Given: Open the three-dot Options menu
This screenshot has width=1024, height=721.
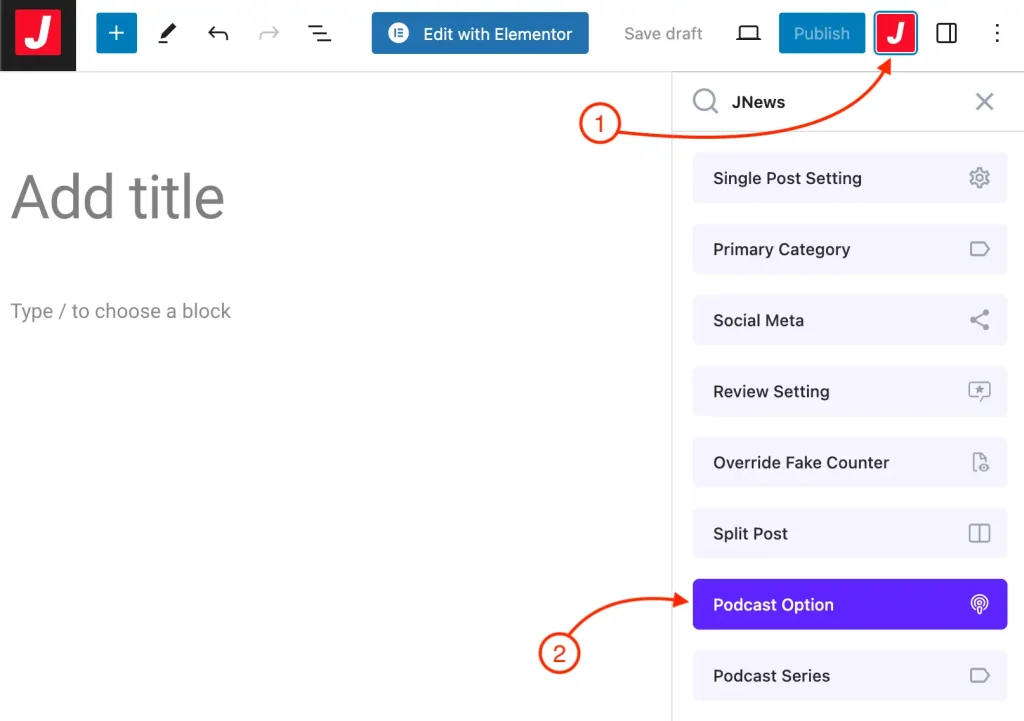Looking at the screenshot, I should click(x=996, y=34).
